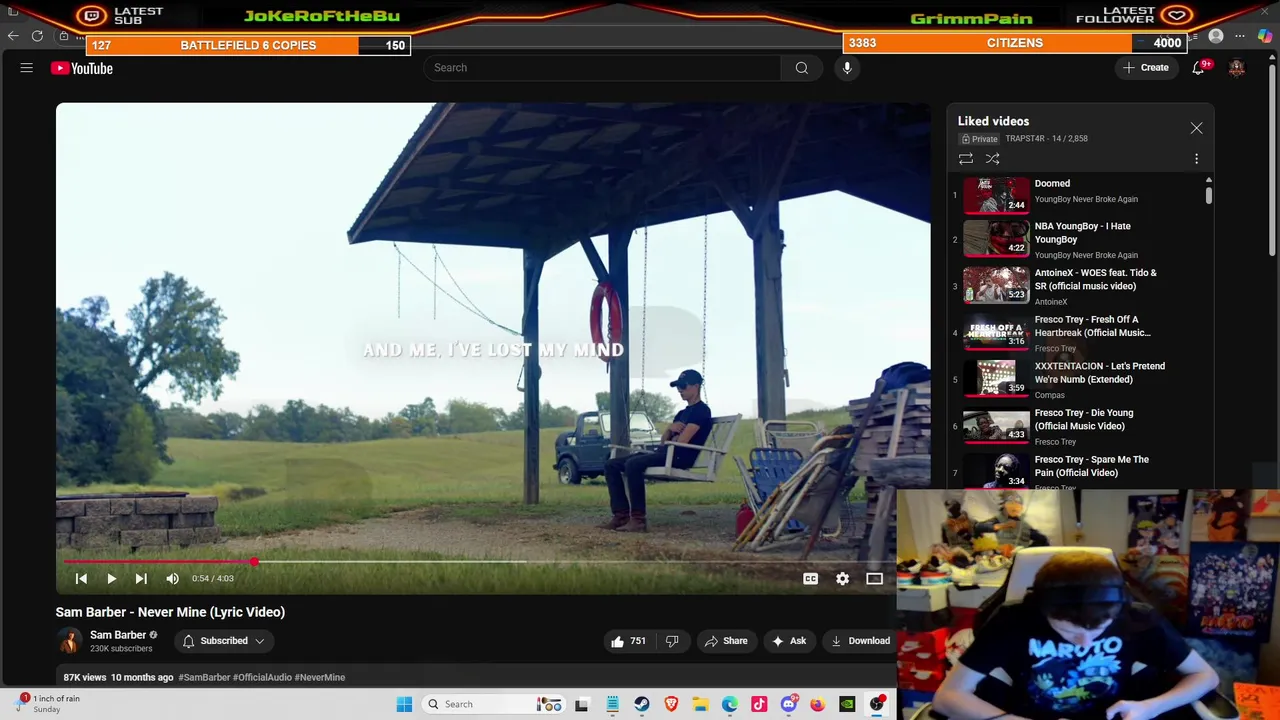The width and height of the screenshot is (1280, 720).
Task: Select Fresco Trey - Die Young video
Action: pyautogui.click(x=1084, y=419)
